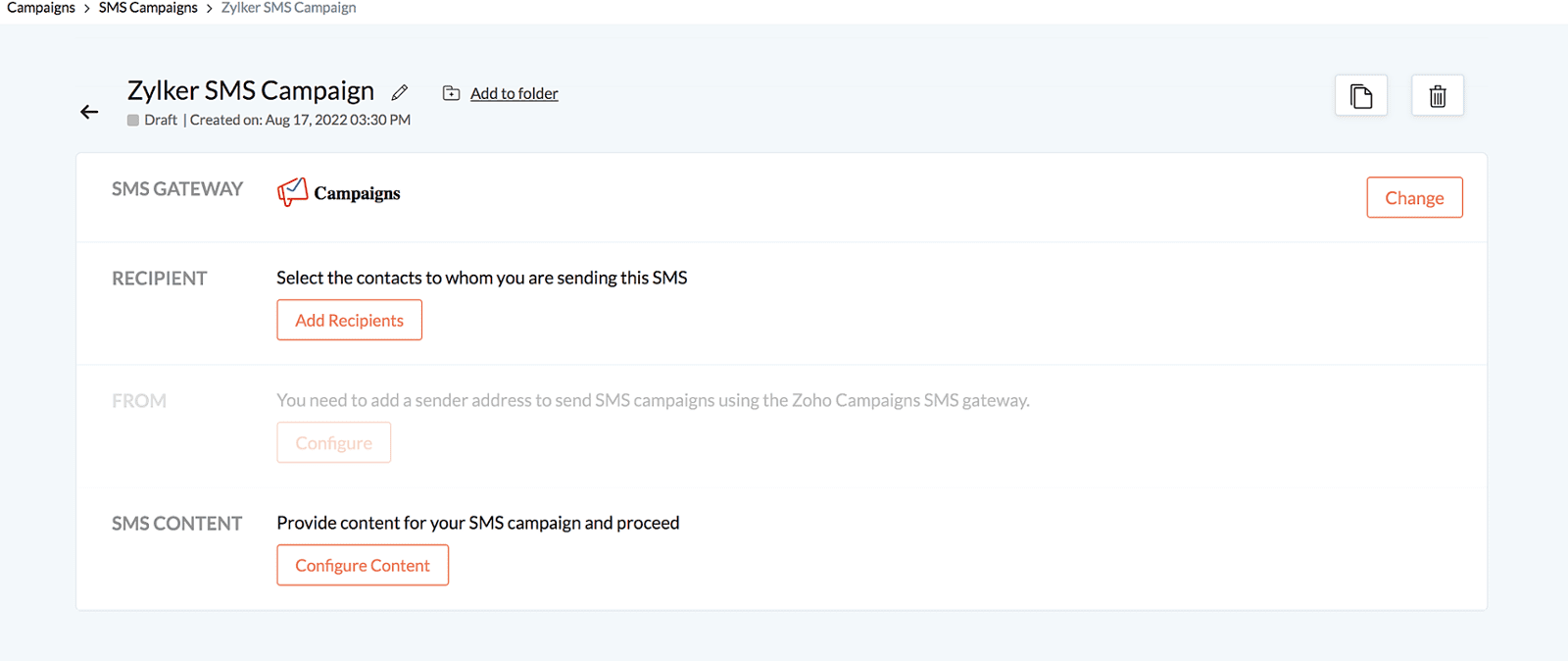
Task: Click the folder icon beside Add to folder
Action: [x=451, y=93]
